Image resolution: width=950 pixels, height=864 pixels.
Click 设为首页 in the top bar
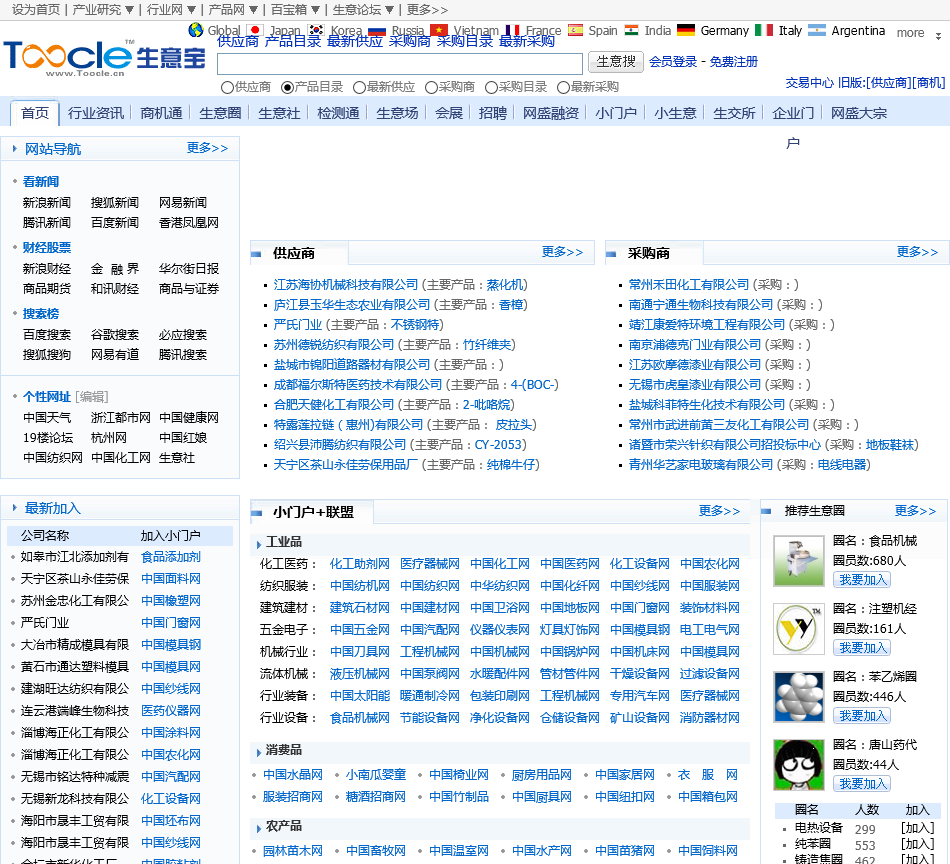click(36, 10)
